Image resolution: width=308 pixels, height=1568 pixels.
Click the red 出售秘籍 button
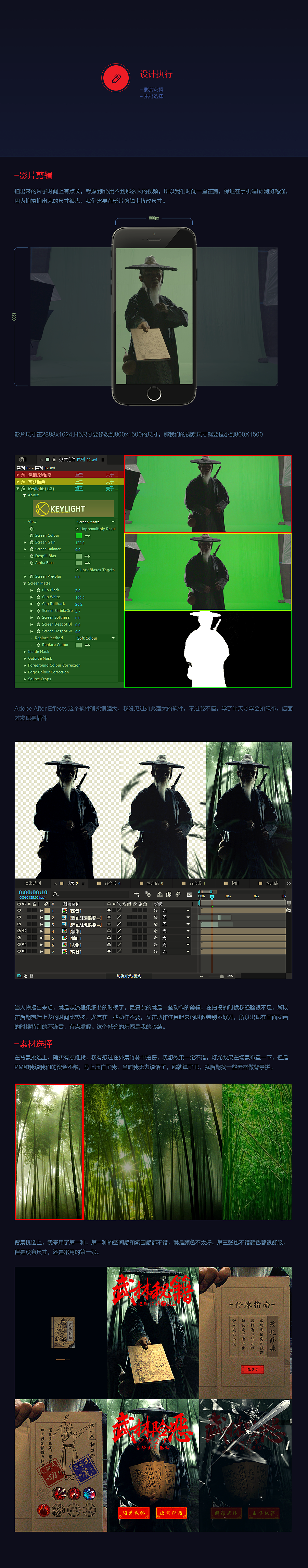pyautogui.click(x=171, y=1513)
